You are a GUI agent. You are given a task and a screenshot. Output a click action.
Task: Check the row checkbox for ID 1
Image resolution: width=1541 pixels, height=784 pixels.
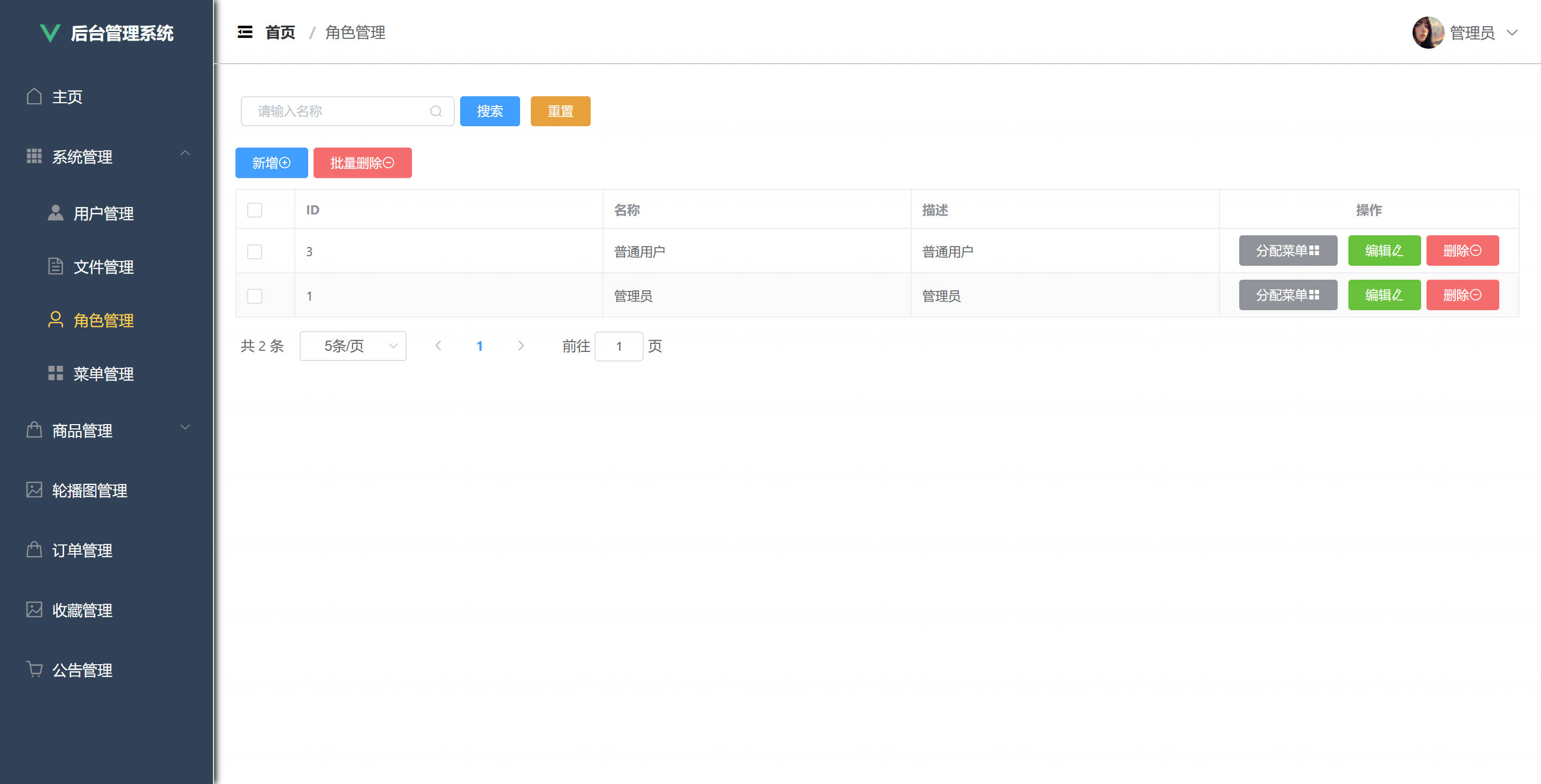255,296
